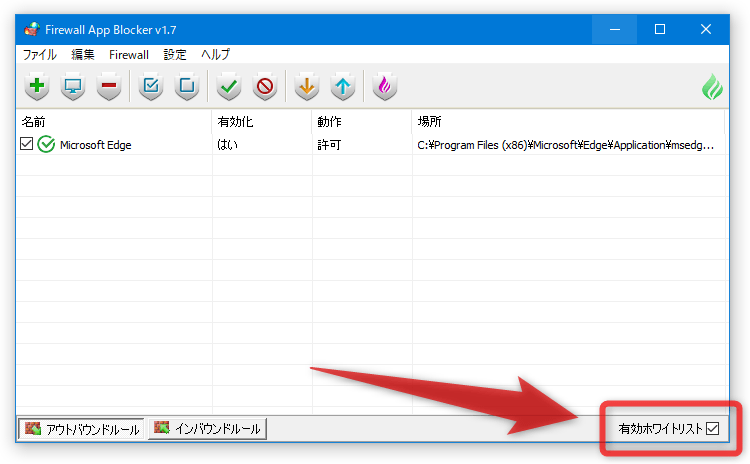
Task: Minimize the Firewall App Blocker window
Action: 615,29
